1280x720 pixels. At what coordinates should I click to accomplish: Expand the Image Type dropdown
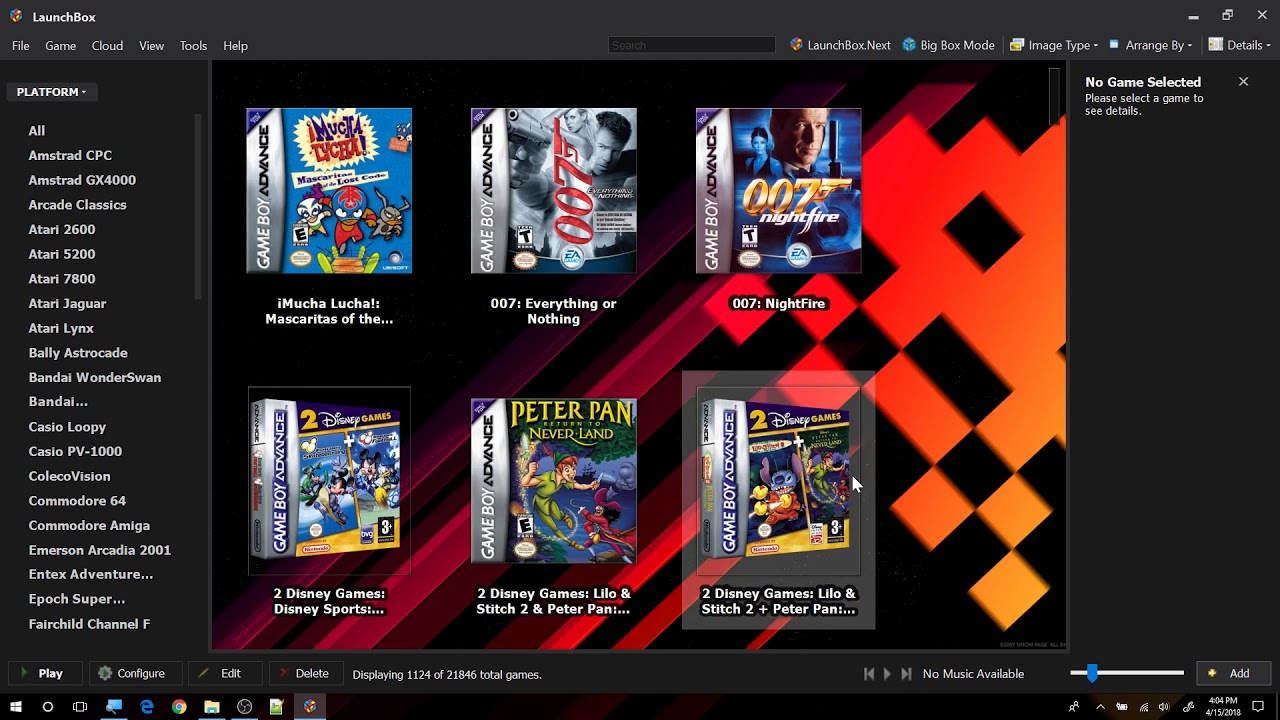(x=1054, y=45)
